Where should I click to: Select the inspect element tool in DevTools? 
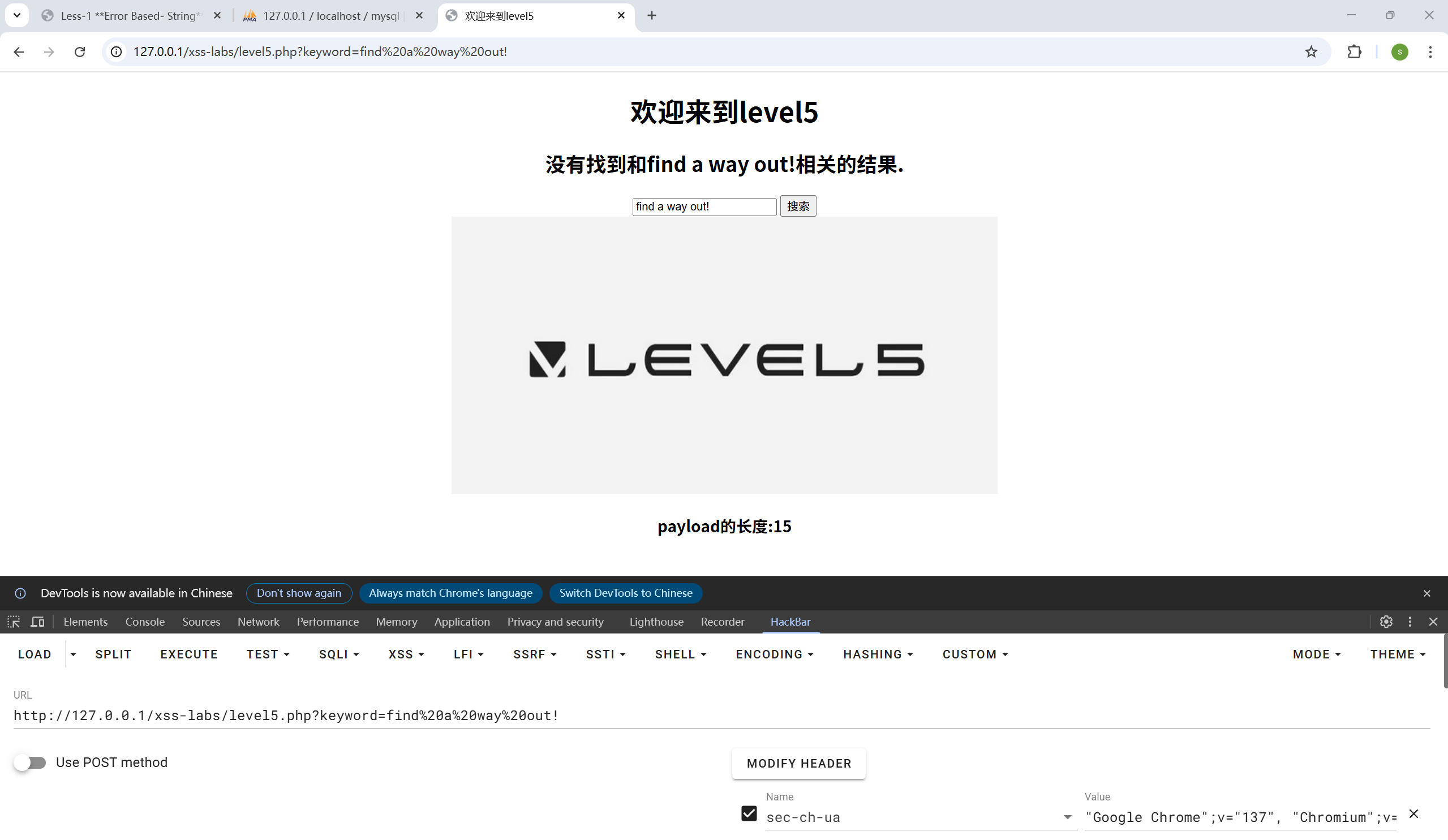click(x=12, y=622)
